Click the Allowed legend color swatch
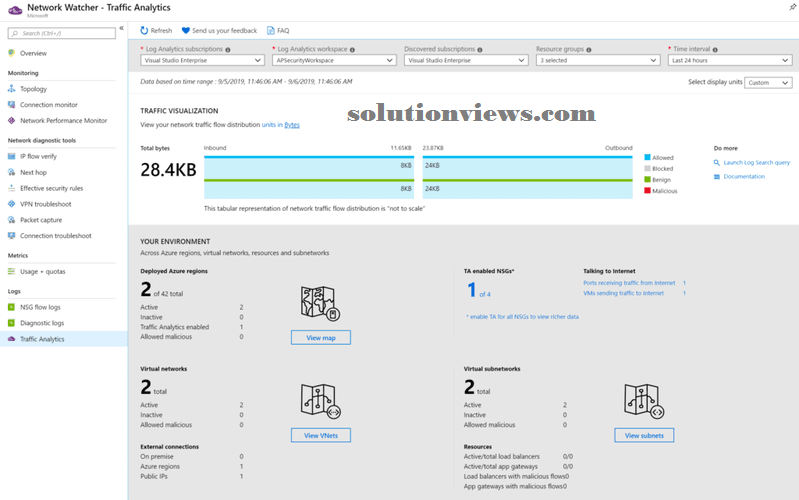This screenshot has height=500, width=799. (647, 157)
